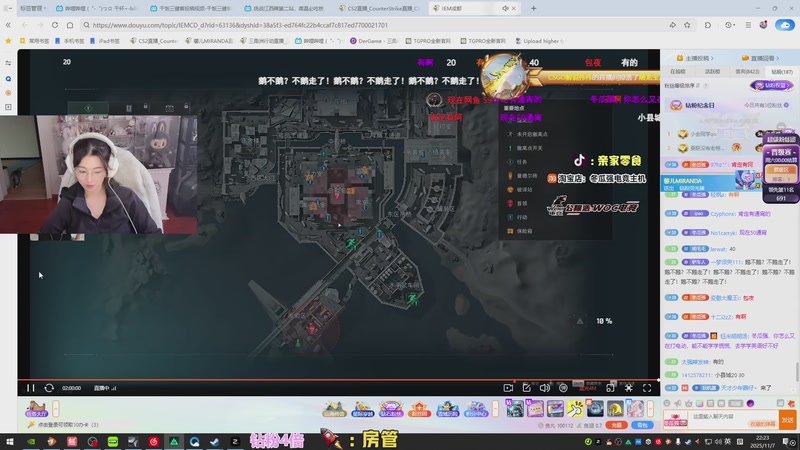Toggle the danmaku comment overlay icon

click(563, 388)
